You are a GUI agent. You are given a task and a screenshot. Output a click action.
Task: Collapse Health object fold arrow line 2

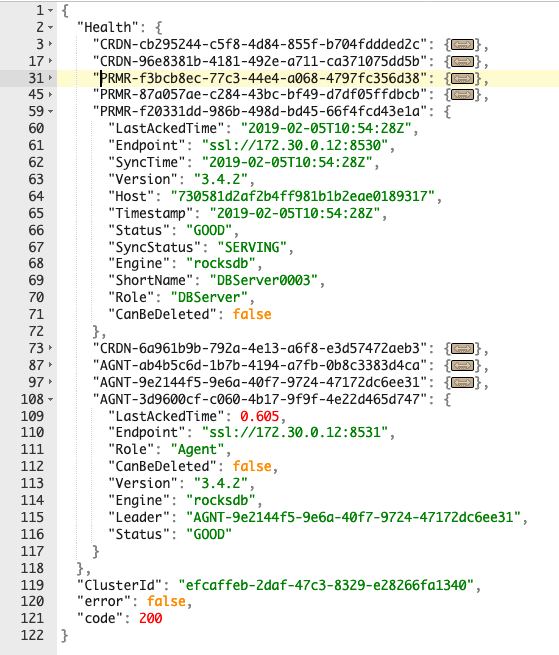pyautogui.click(x=51, y=28)
